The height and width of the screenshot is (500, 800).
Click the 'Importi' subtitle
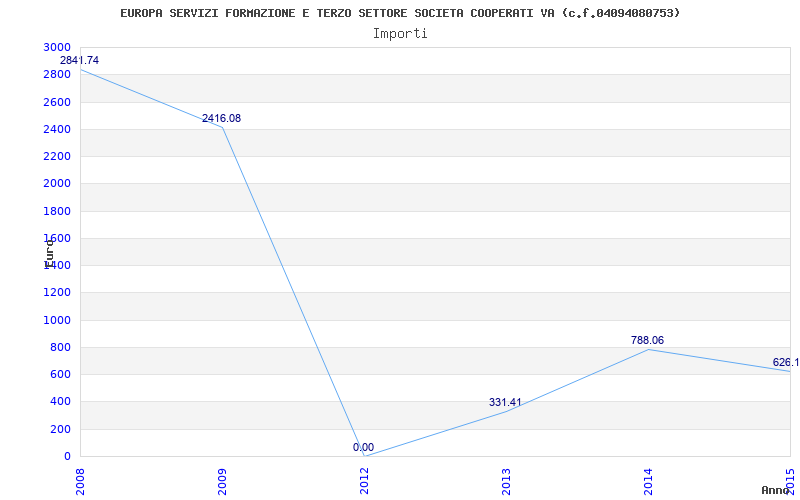click(400, 34)
